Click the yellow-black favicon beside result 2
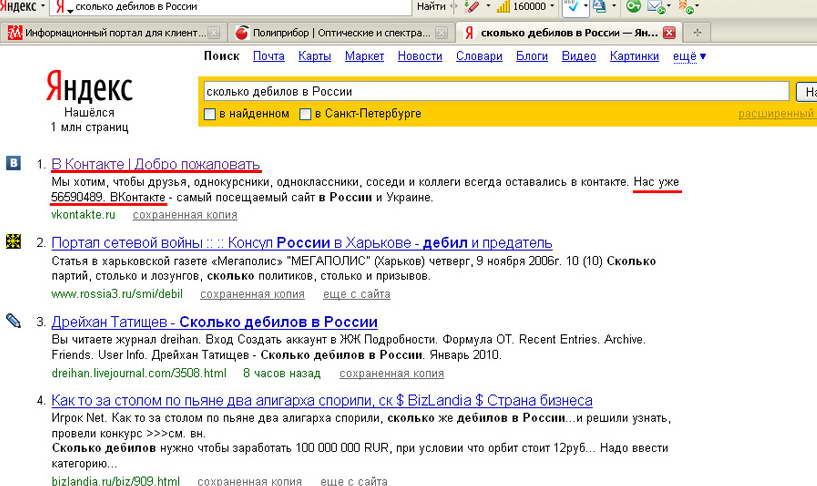The image size is (817, 486). pos(14,242)
